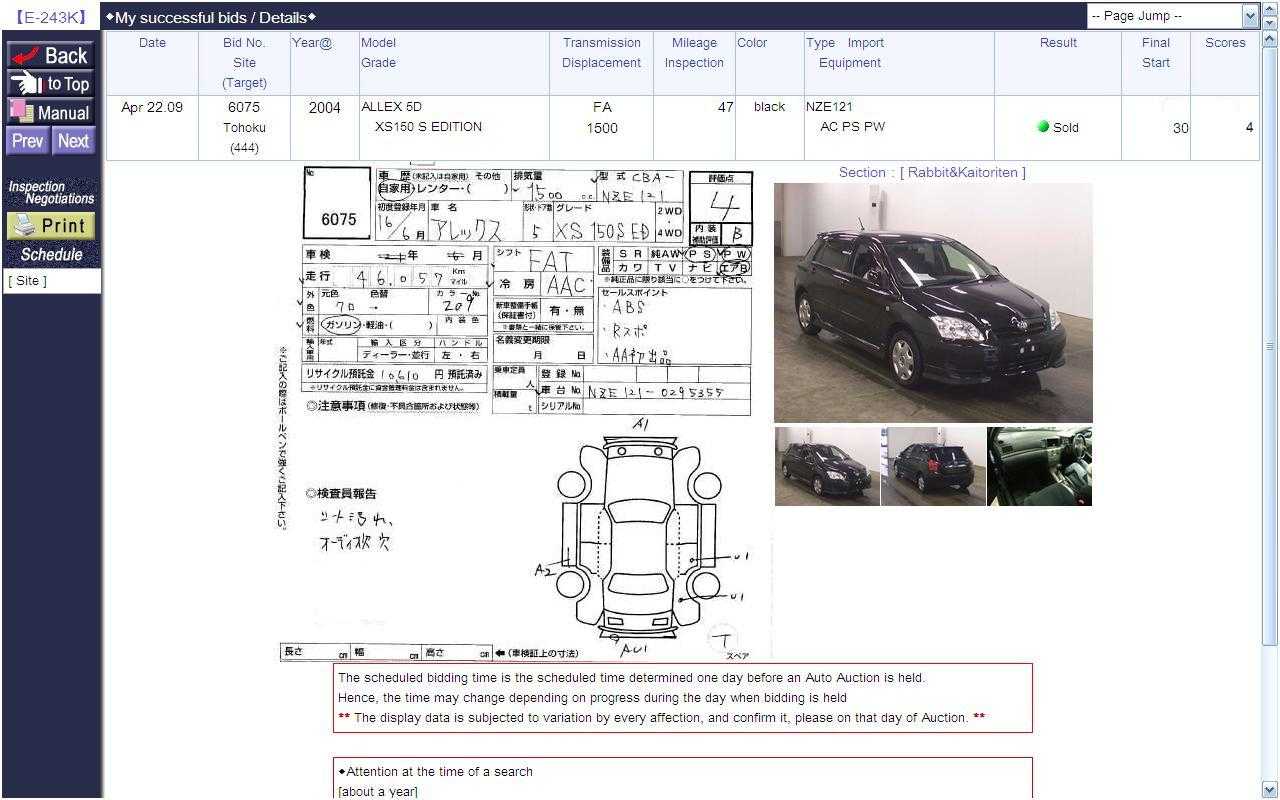Screen dimensions: 1280x800
Task: Click the main black car photo
Action: pyautogui.click(x=933, y=303)
